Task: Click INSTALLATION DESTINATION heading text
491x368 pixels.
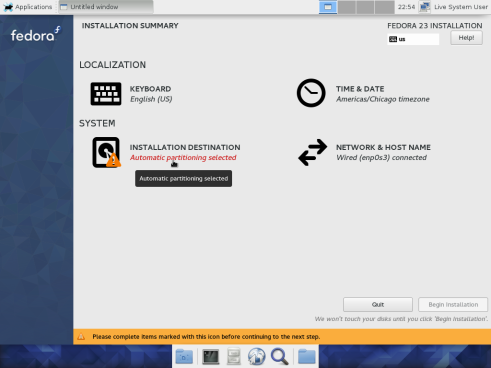Action: point(185,147)
